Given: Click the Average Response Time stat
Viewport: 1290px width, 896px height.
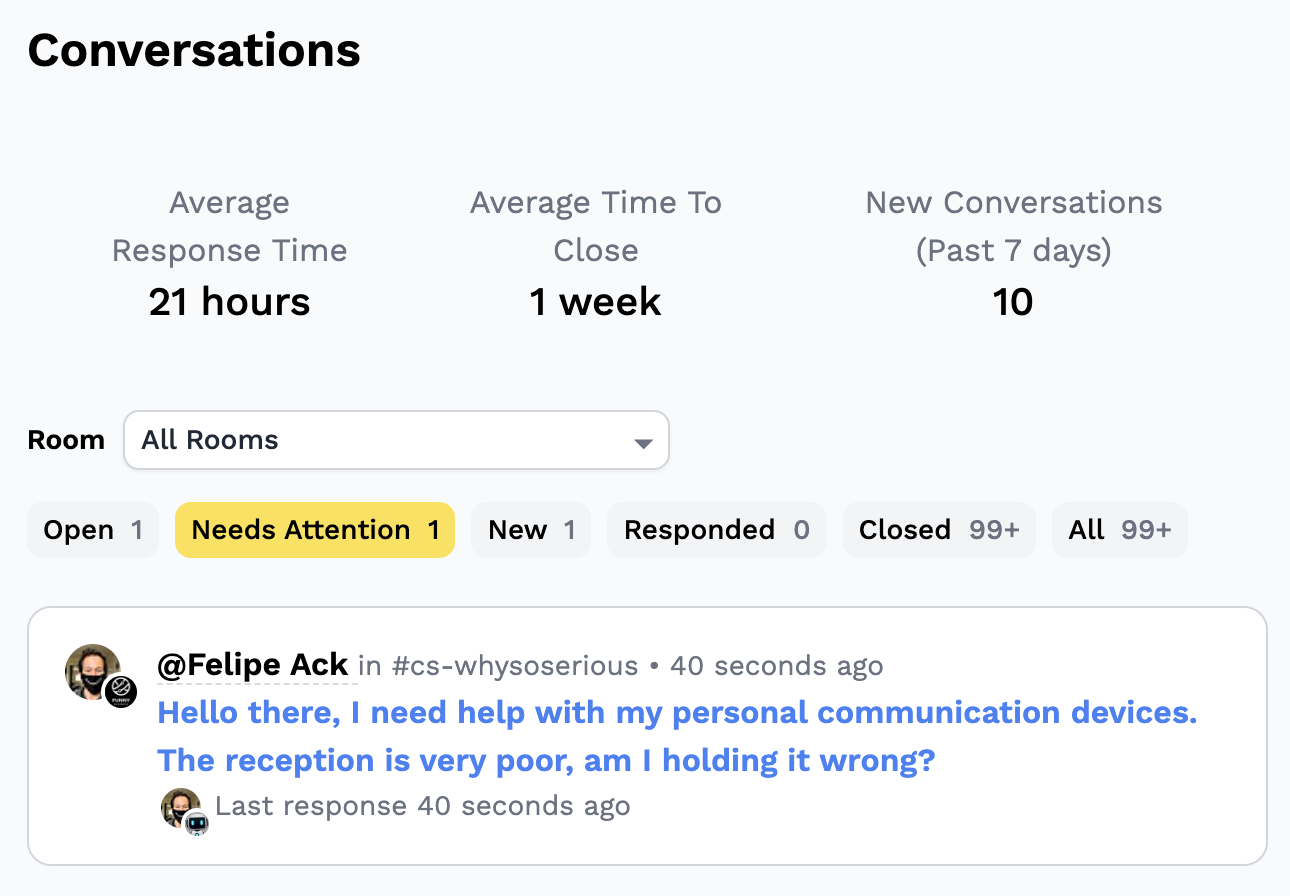Looking at the screenshot, I should coord(229,302).
